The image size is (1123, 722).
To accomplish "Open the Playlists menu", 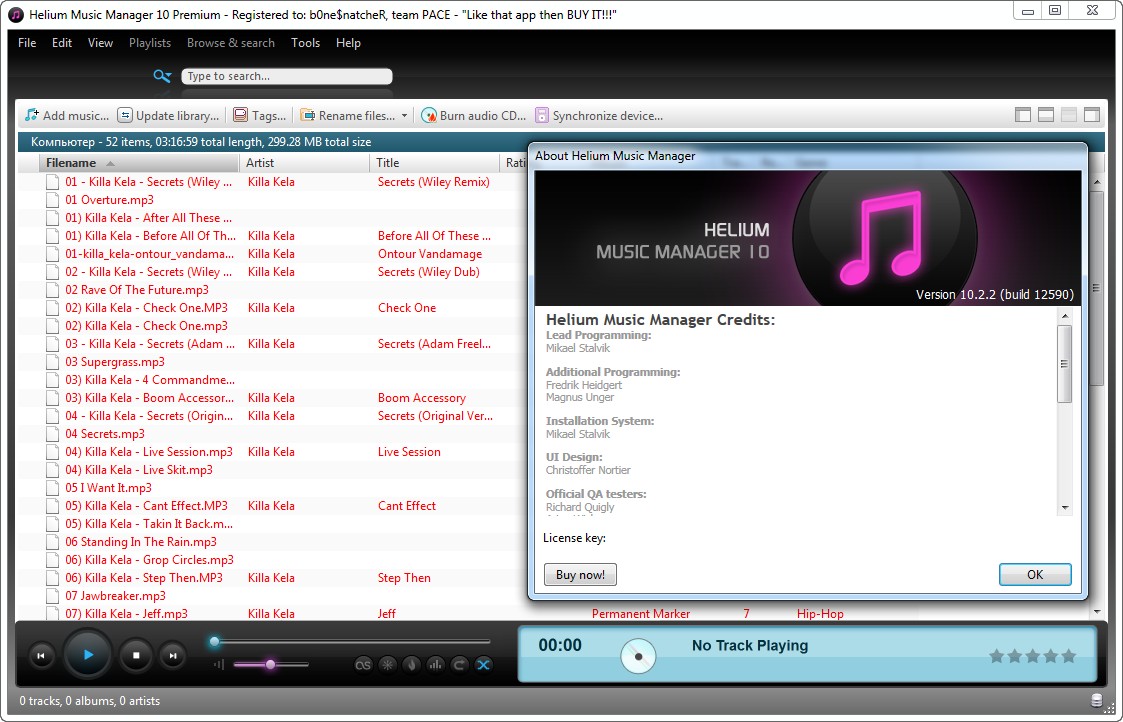I will pos(150,43).
